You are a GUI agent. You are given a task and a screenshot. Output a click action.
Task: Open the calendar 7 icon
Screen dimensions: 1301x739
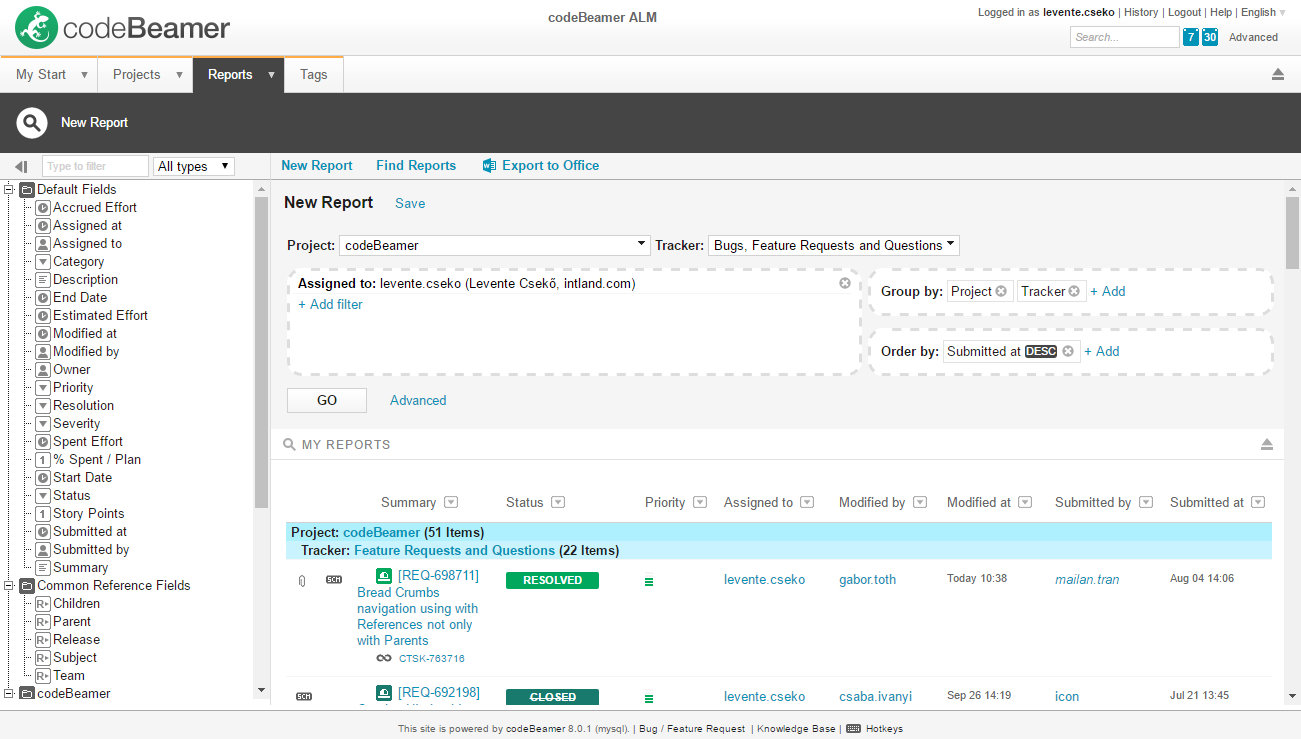[x=1190, y=37]
